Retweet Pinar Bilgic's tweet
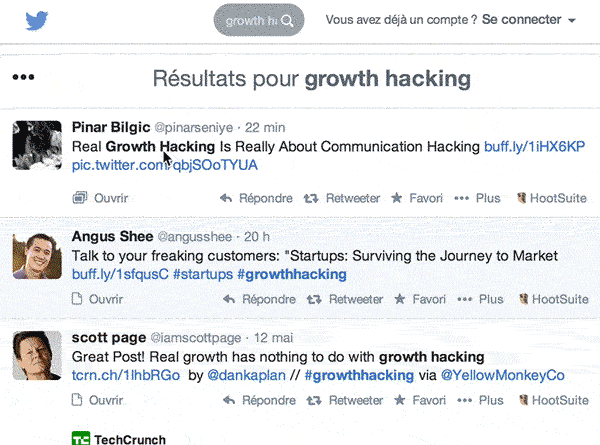The image size is (600, 445). point(342,198)
